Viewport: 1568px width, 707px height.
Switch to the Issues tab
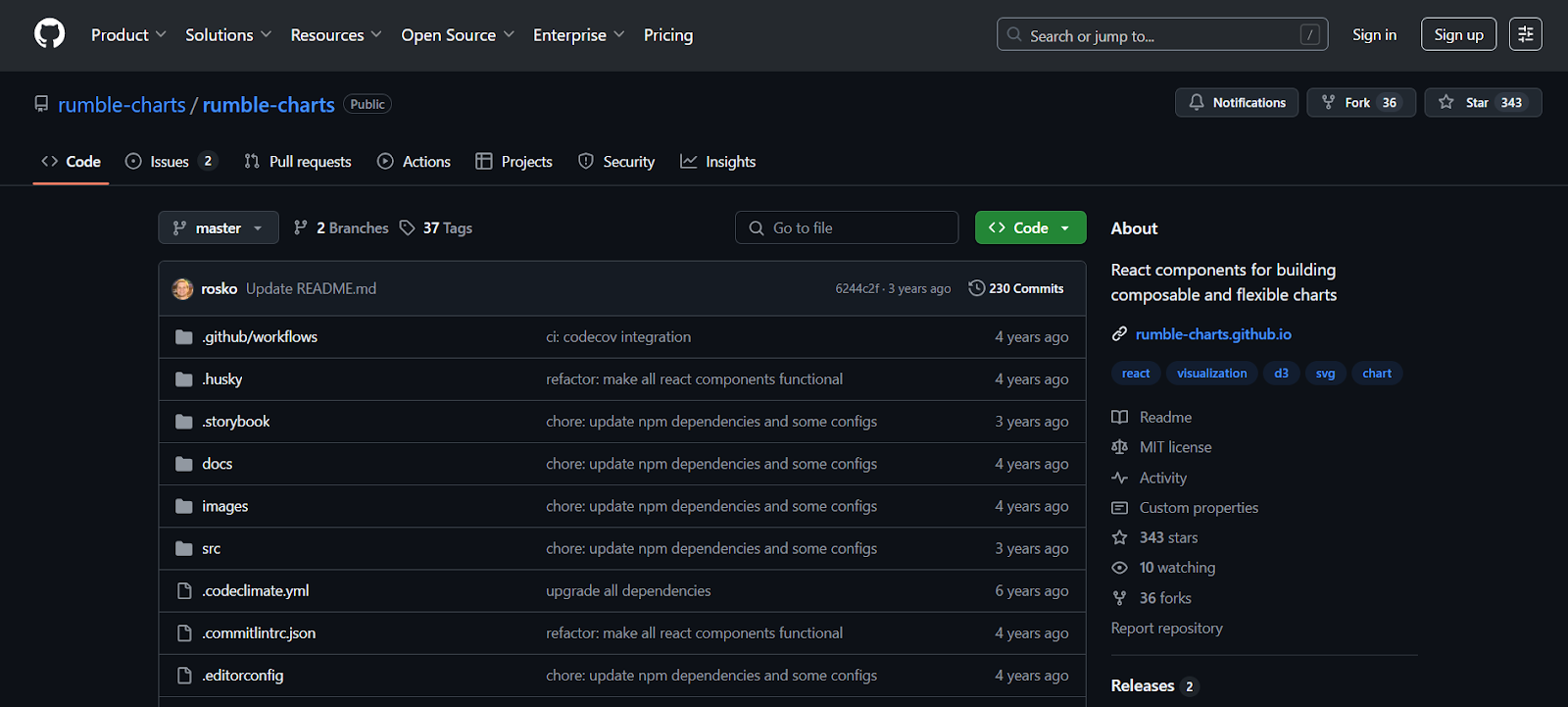coord(170,162)
